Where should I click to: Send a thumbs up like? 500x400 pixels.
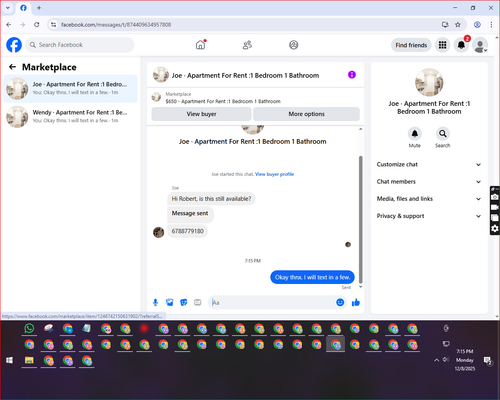coord(356,302)
